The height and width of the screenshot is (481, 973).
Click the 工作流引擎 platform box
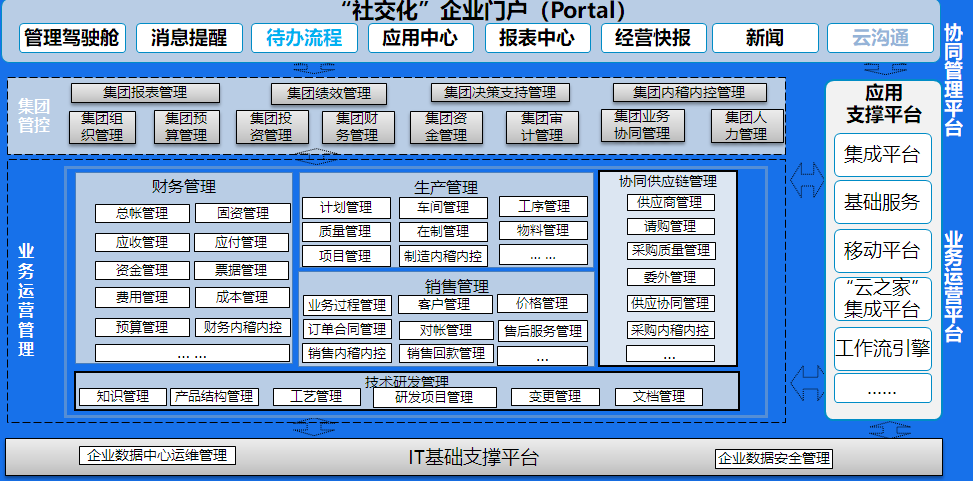[x=882, y=349]
